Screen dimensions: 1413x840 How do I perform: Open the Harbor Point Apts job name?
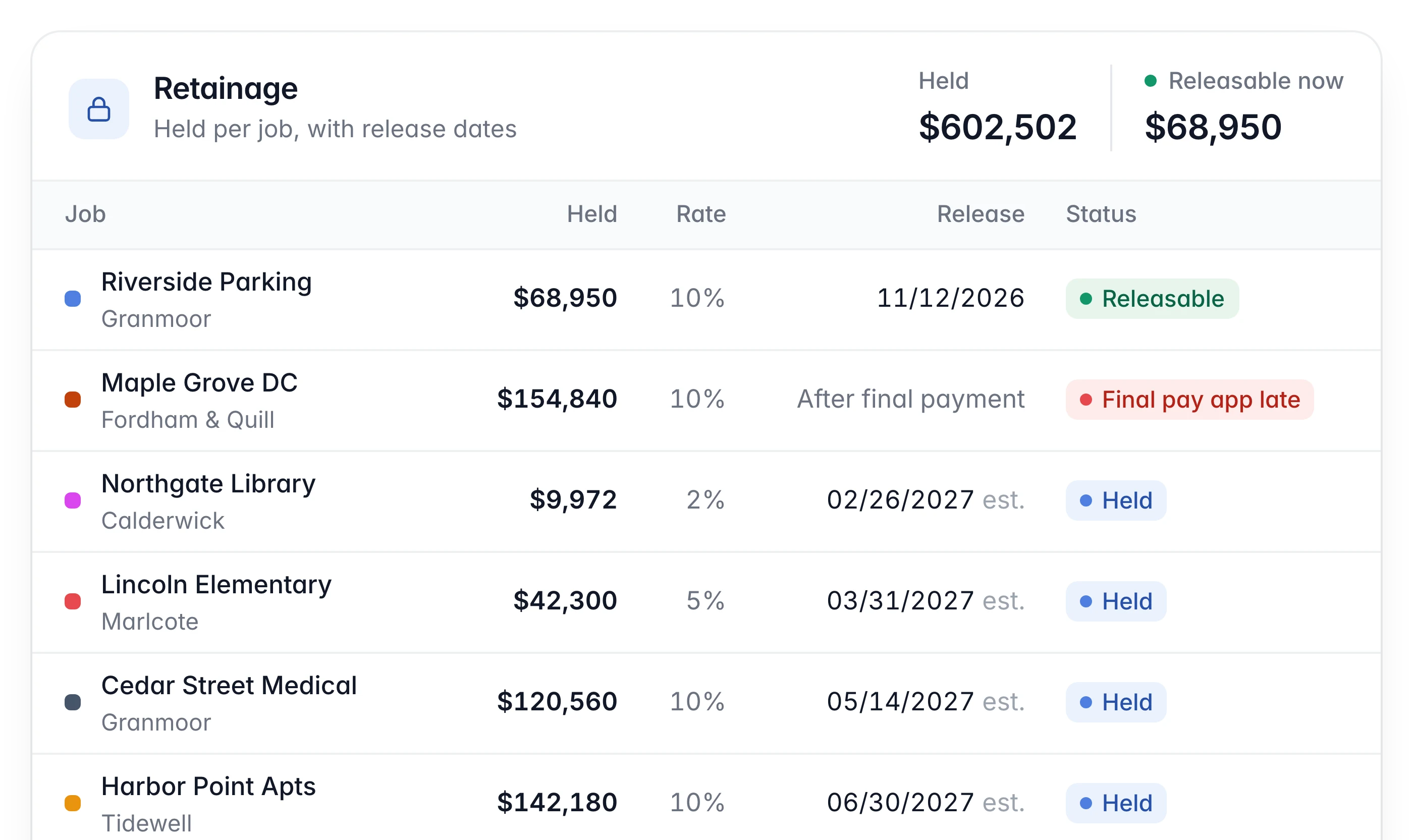[x=208, y=787]
